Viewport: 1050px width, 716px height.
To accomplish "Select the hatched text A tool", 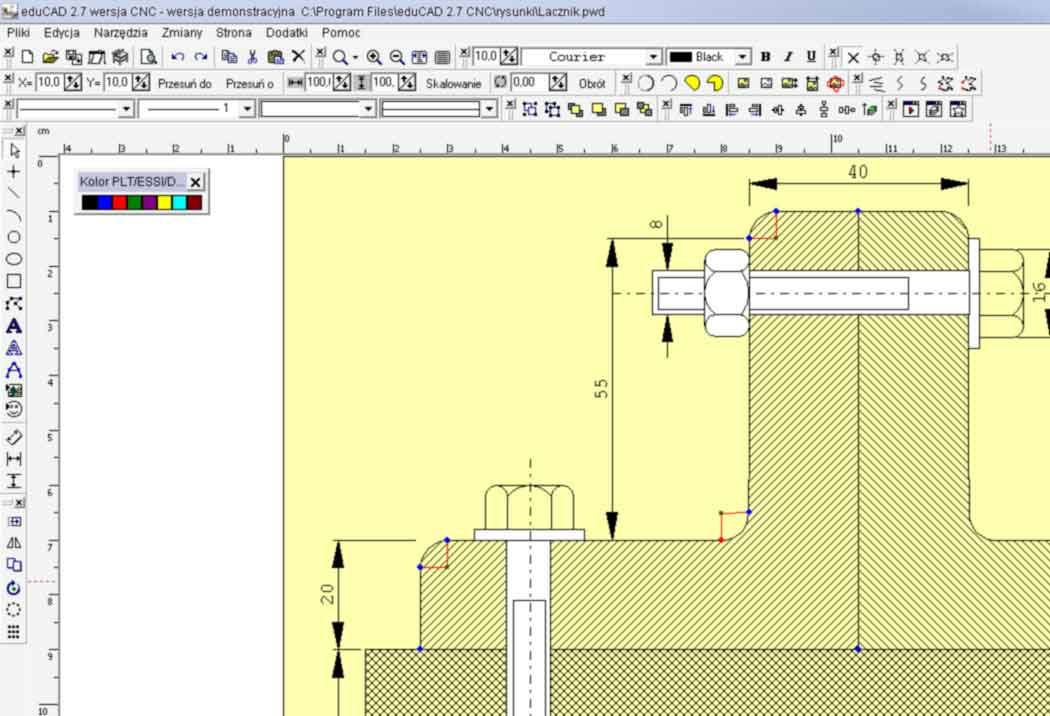I will pos(13,348).
